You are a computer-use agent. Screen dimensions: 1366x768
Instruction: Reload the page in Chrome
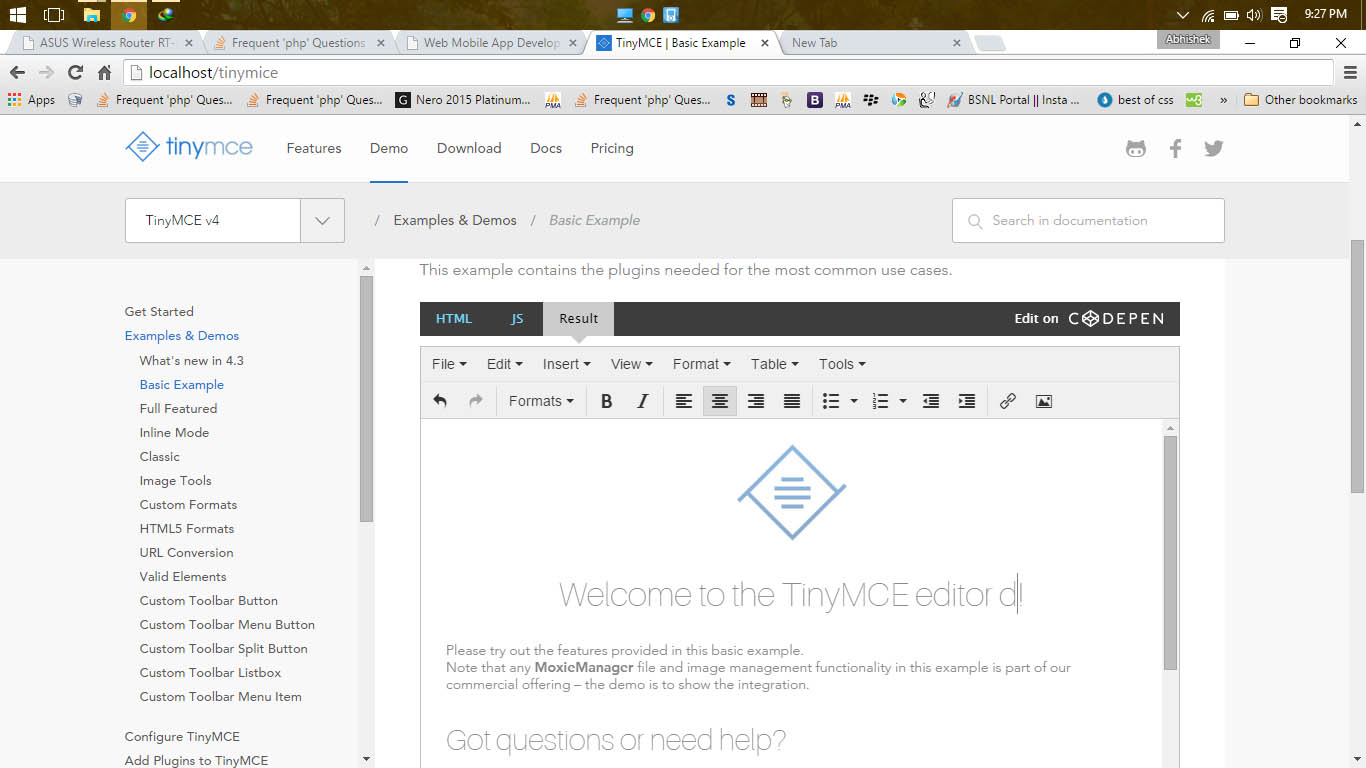click(75, 72)
